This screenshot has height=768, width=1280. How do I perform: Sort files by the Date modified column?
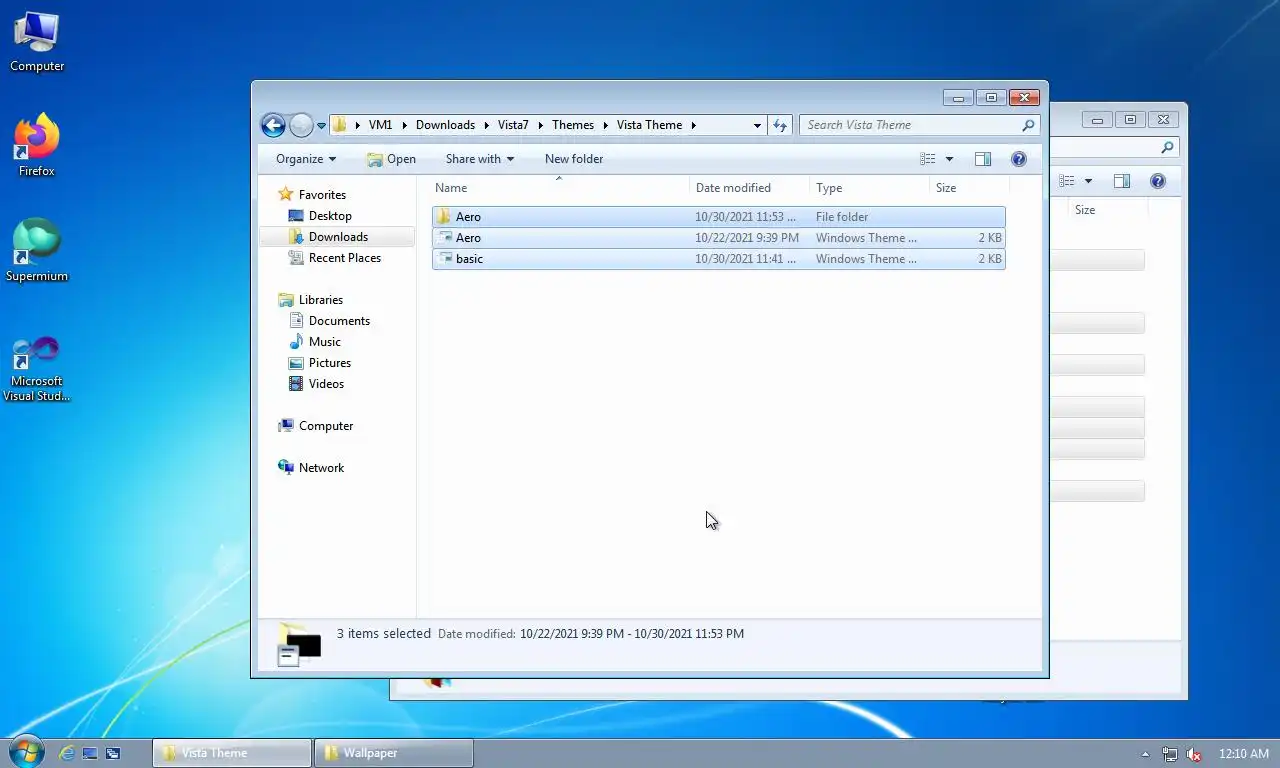(x=749, y=188)
